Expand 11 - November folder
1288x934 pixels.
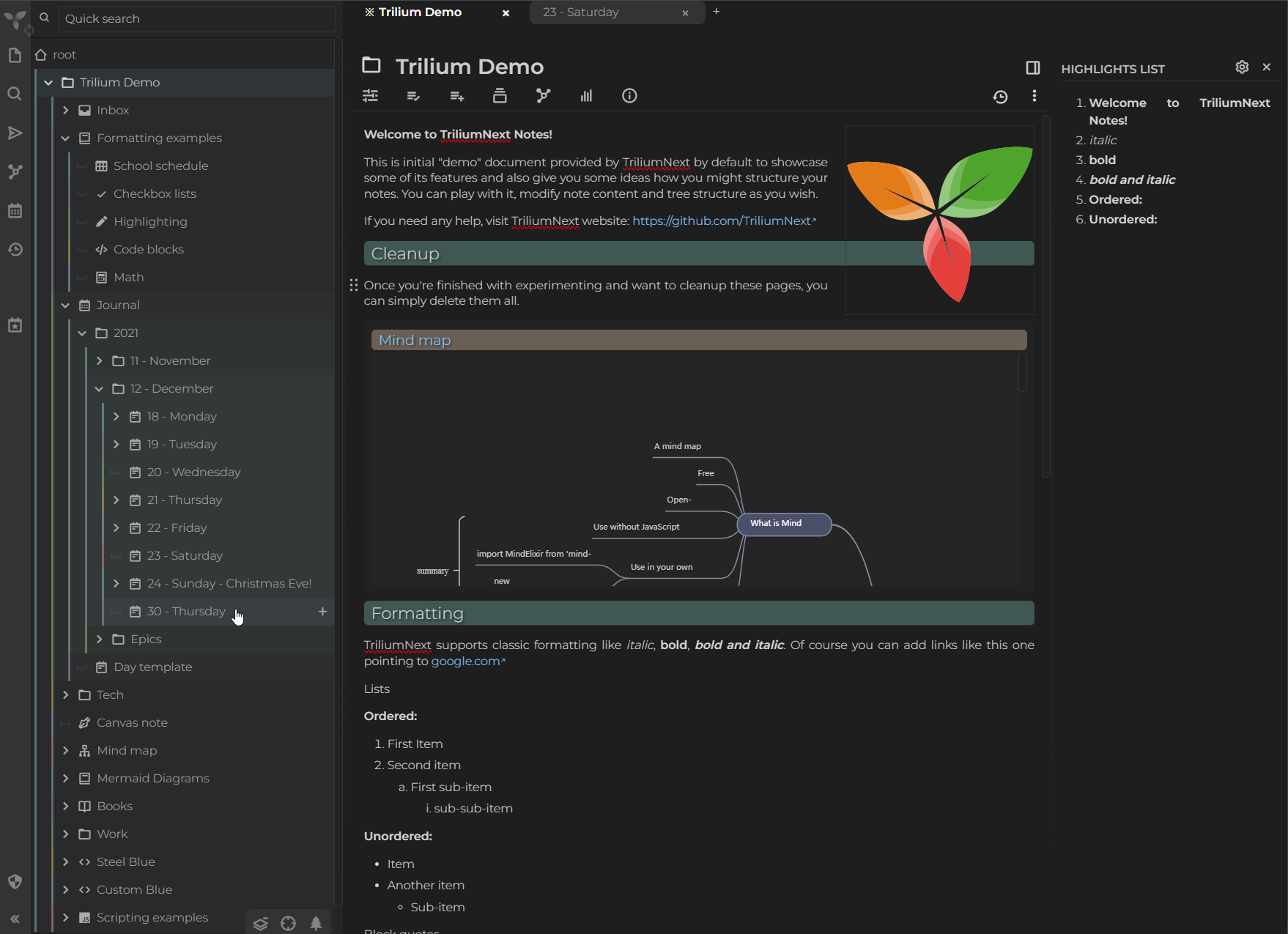(x=99, y=360)
